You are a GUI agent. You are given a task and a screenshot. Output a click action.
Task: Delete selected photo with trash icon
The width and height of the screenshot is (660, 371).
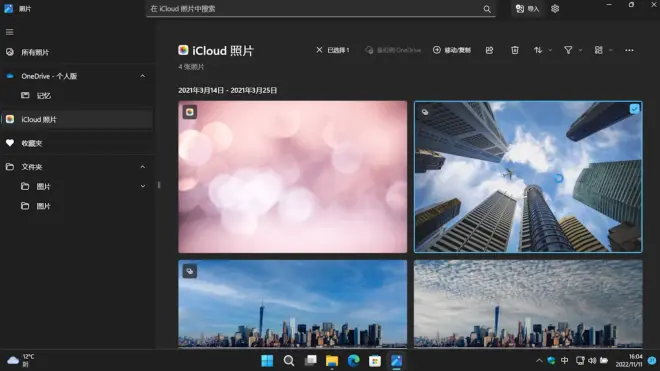515,50
